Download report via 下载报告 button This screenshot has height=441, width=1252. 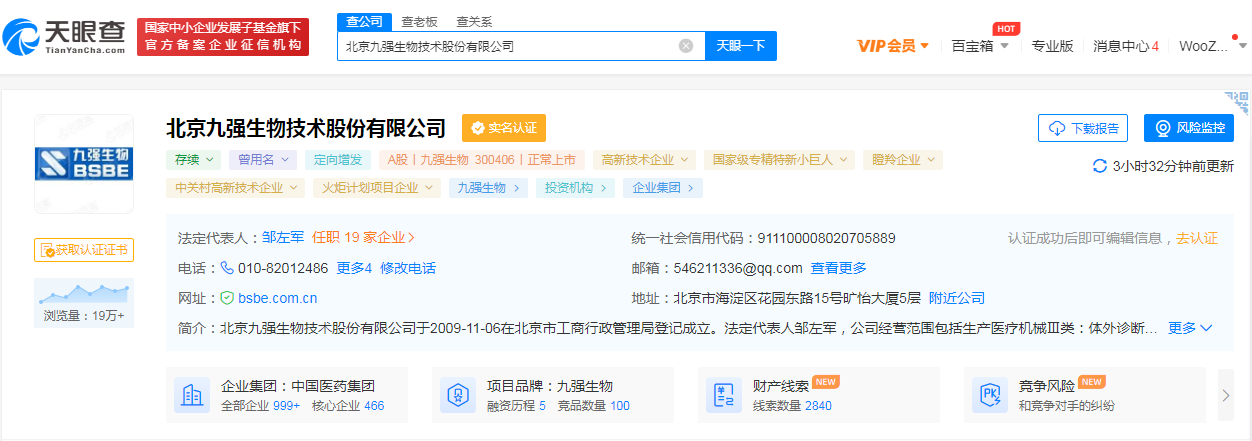(1083, 128)
